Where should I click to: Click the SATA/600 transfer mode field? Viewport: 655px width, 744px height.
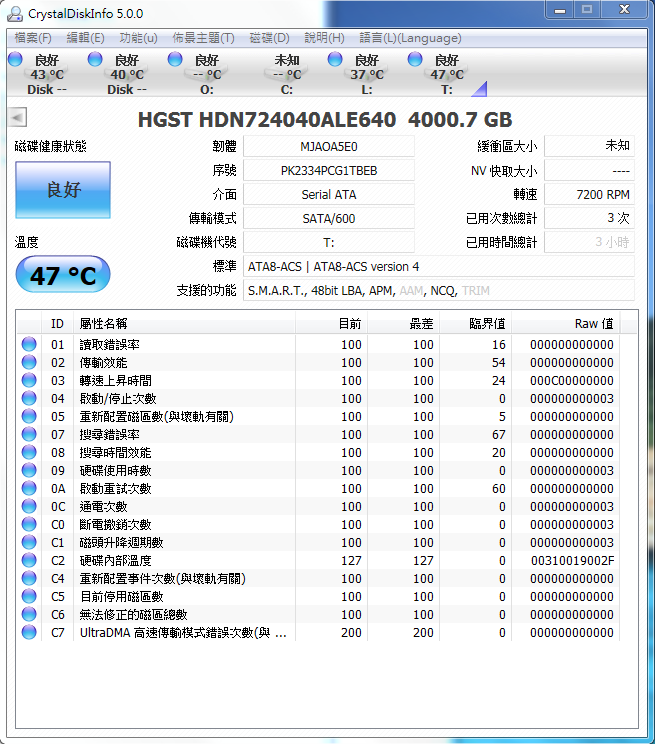tap(328, 218)
